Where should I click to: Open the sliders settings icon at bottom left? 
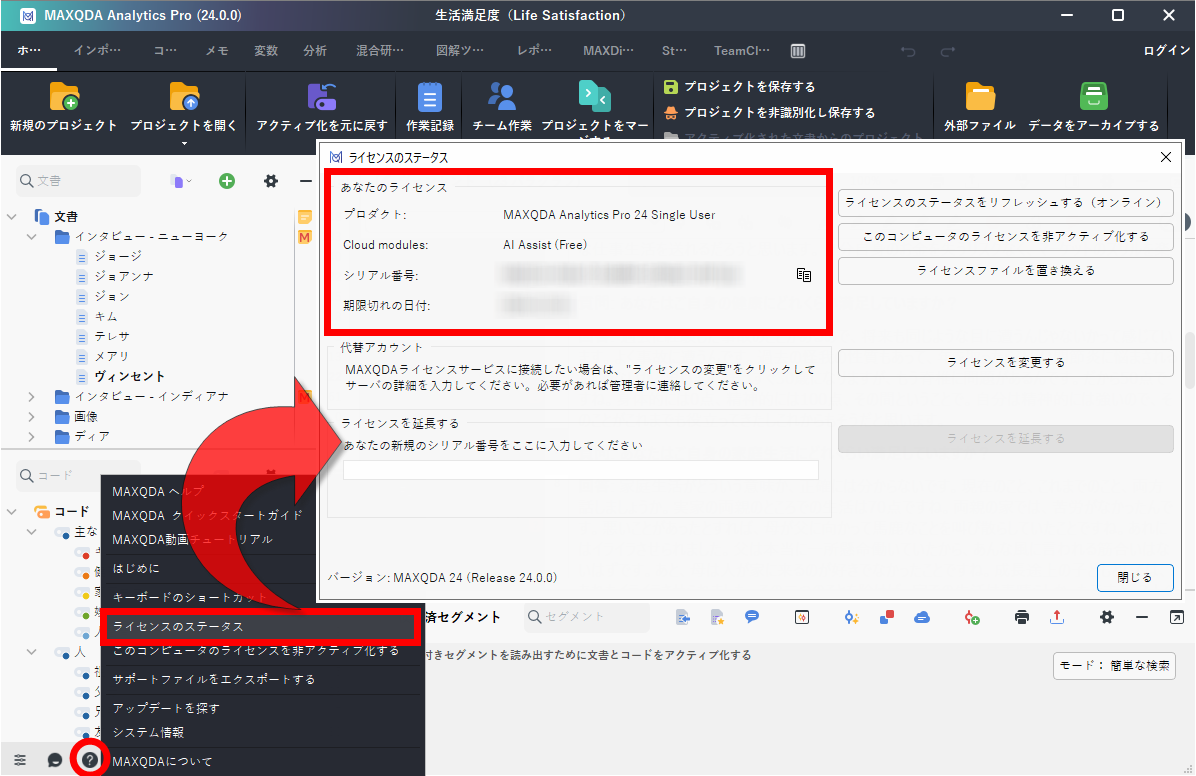click(x=20, y=760)
